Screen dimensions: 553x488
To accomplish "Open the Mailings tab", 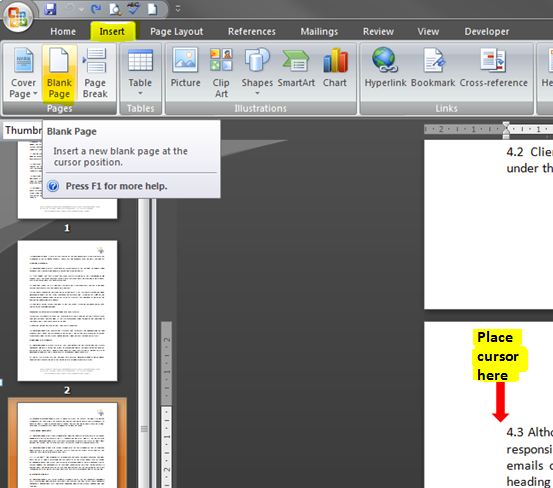I will pyautogui.click(x=319, y=31).
